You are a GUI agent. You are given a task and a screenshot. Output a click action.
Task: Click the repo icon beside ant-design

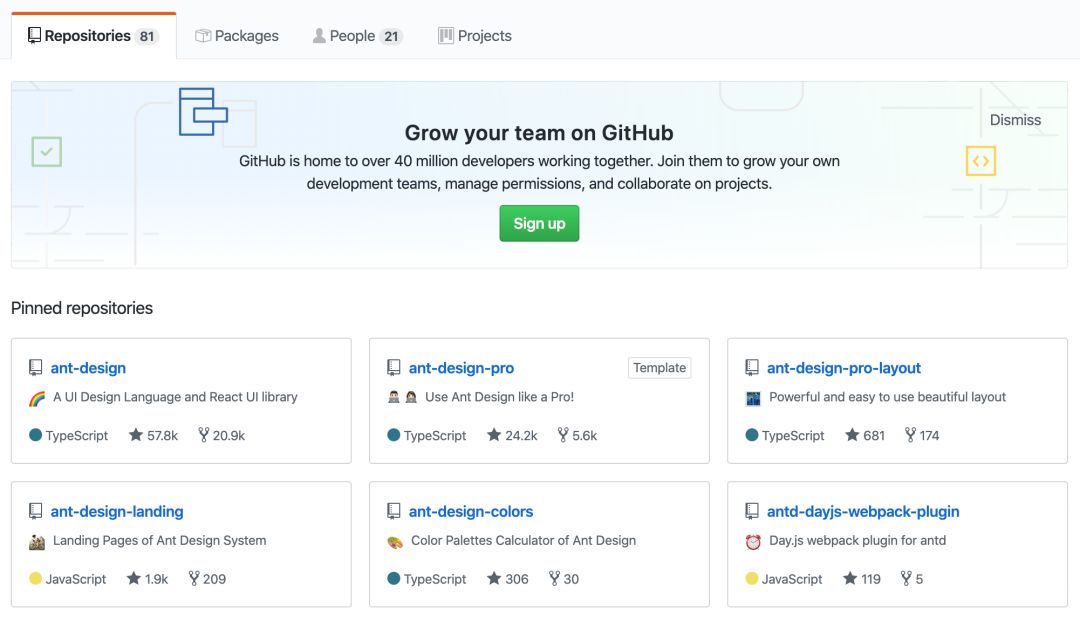35,368
